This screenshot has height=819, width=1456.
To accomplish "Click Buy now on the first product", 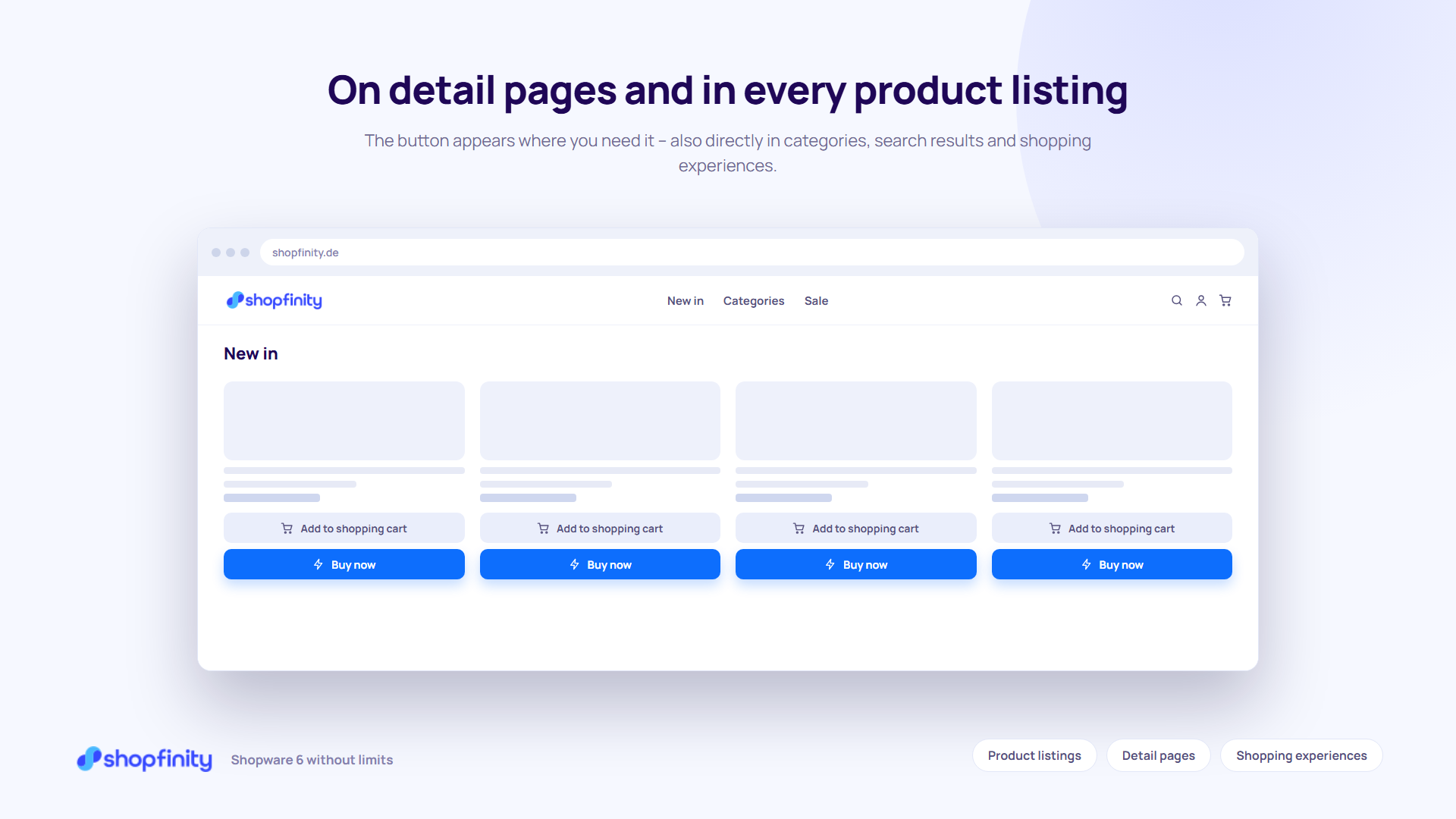I will [344, 564].
